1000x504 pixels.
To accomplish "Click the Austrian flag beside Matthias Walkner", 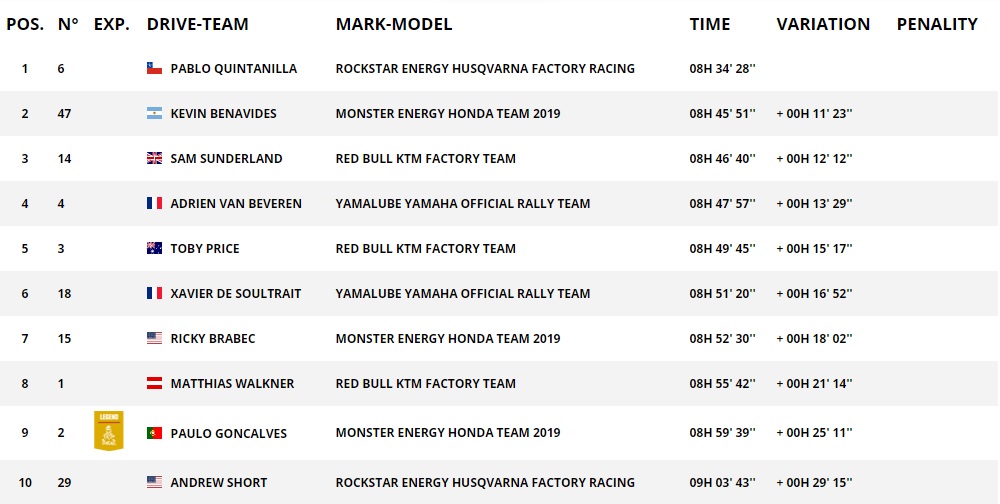I will (x=154, y=383).
